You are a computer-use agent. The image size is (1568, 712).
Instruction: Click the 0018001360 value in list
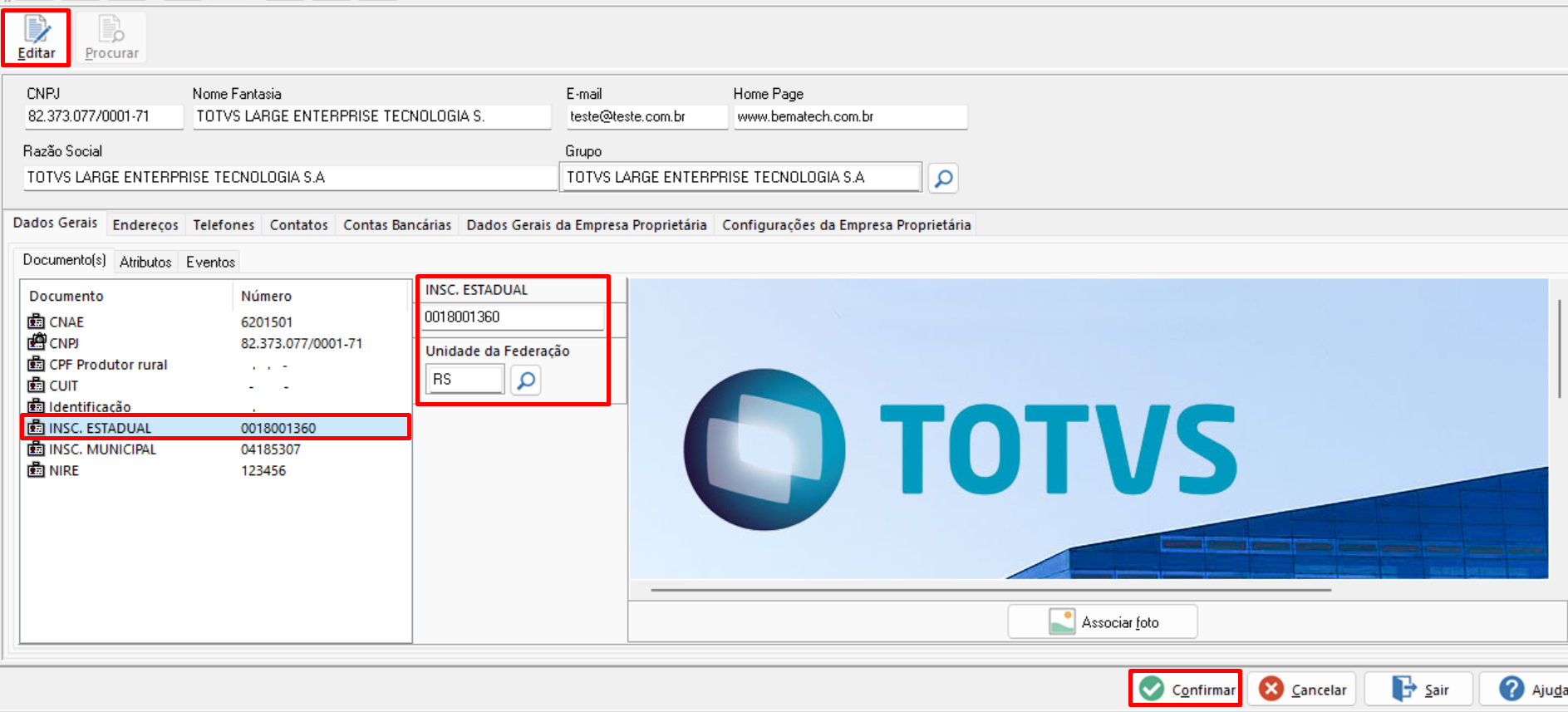coord(278,428)
